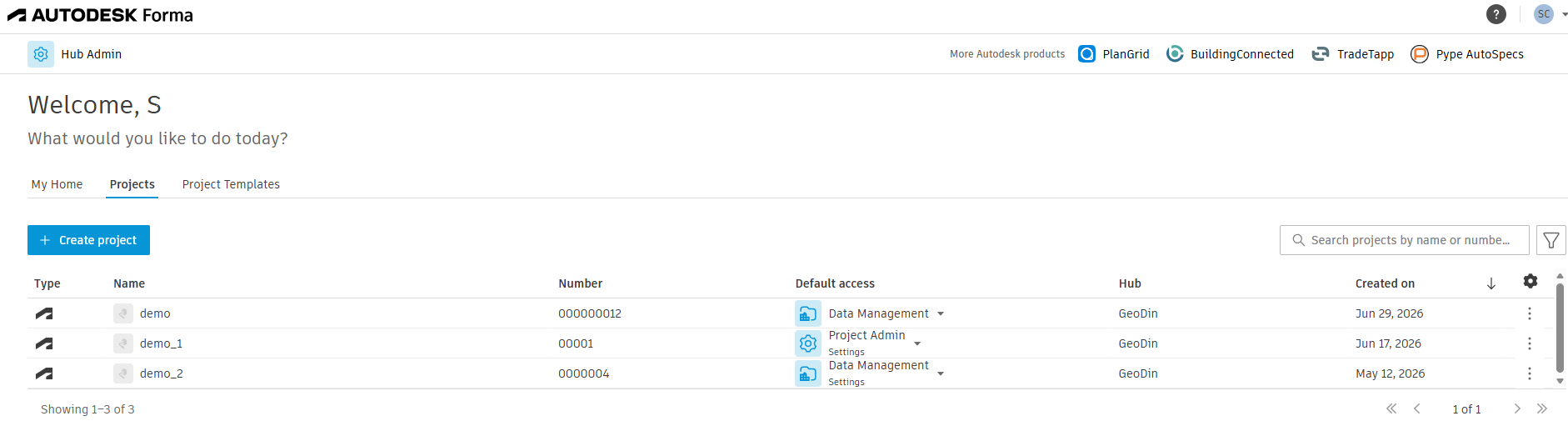Click GeoDin hub in demo_1 row
This screenshot has height=436, width=1568.
click(1138, 343)
